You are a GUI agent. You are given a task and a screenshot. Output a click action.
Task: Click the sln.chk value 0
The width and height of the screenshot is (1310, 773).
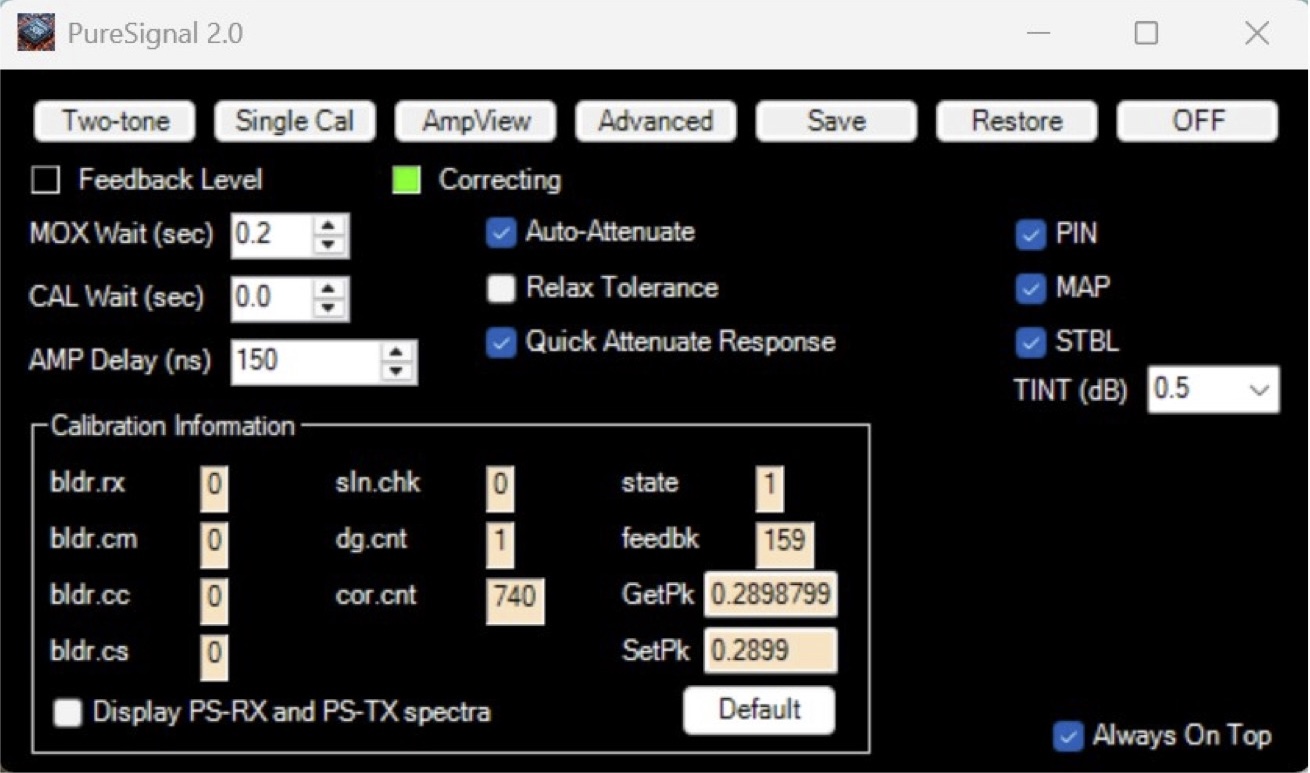click(501, 487)
